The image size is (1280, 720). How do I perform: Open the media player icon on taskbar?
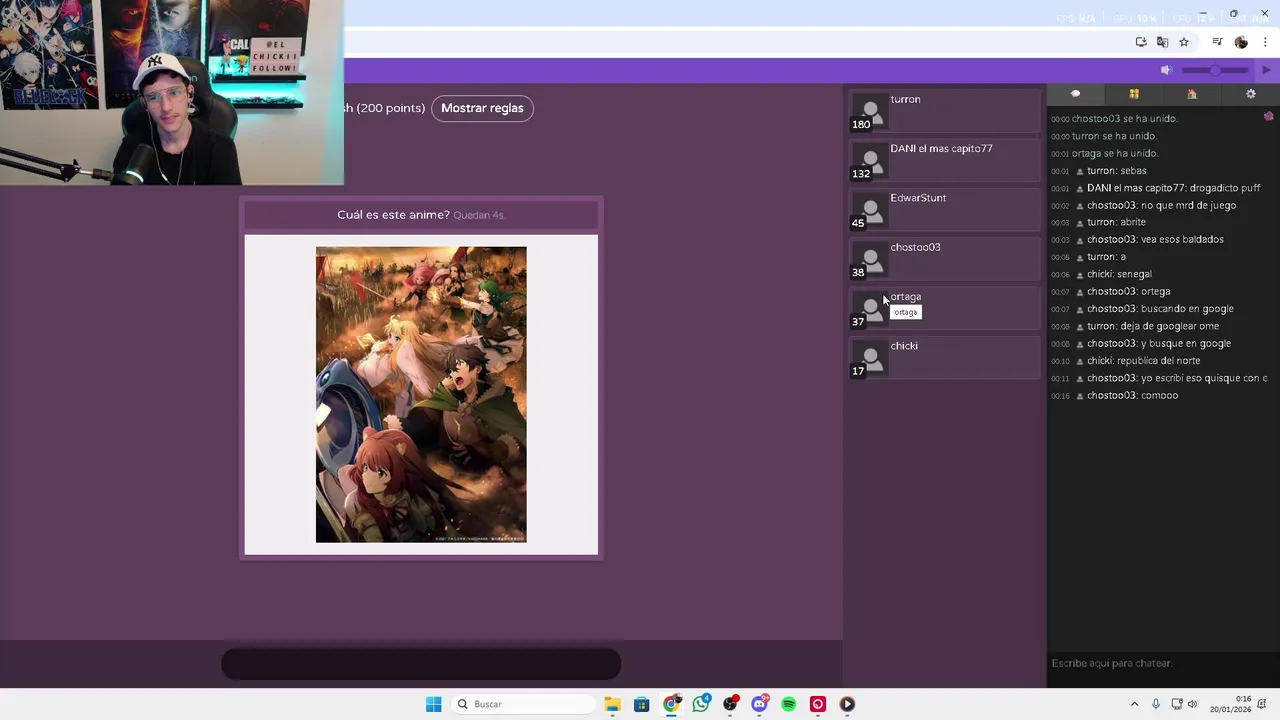point(847,704)
